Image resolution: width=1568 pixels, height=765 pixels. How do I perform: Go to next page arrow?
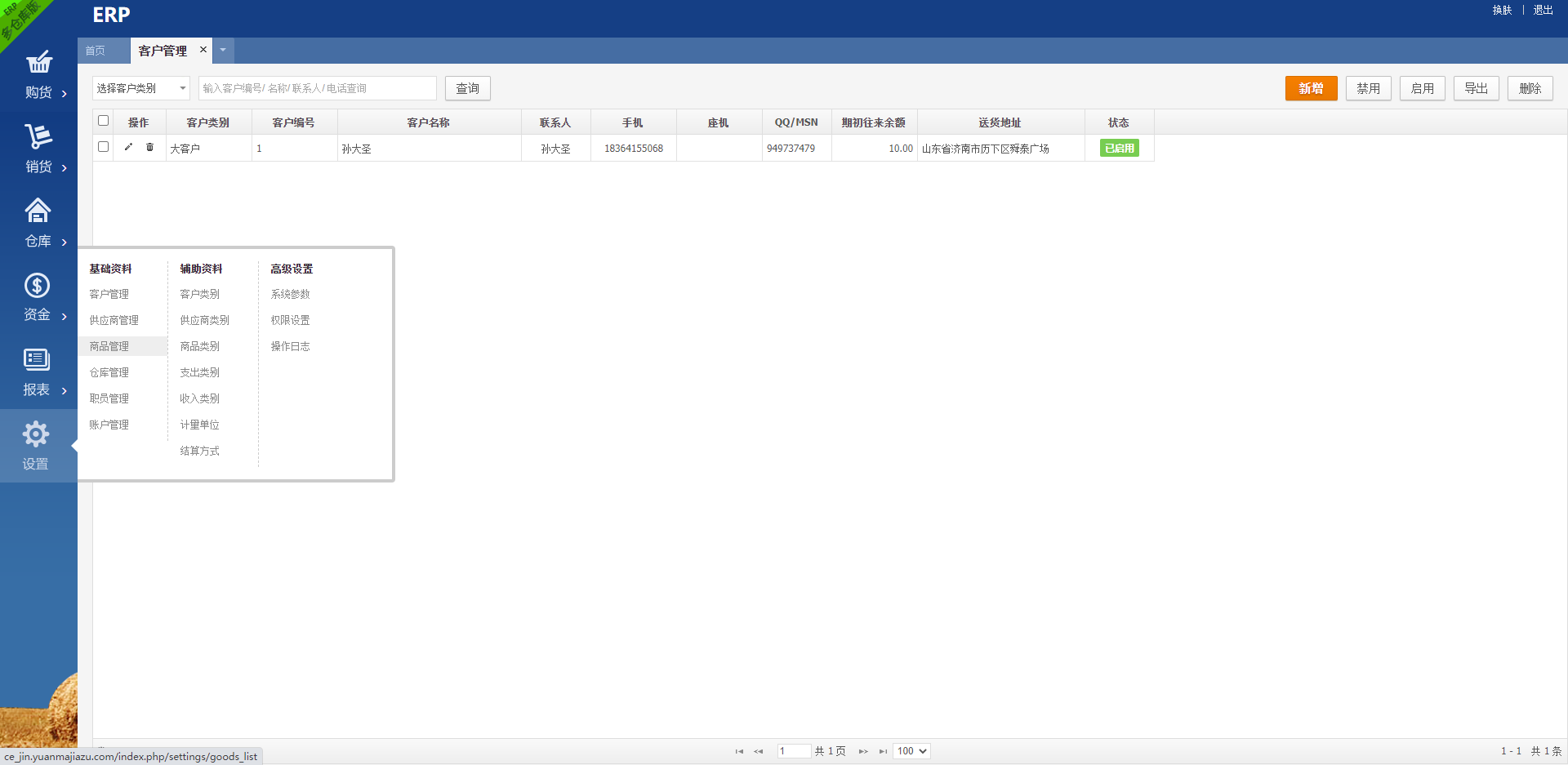(x=863, y=751)
